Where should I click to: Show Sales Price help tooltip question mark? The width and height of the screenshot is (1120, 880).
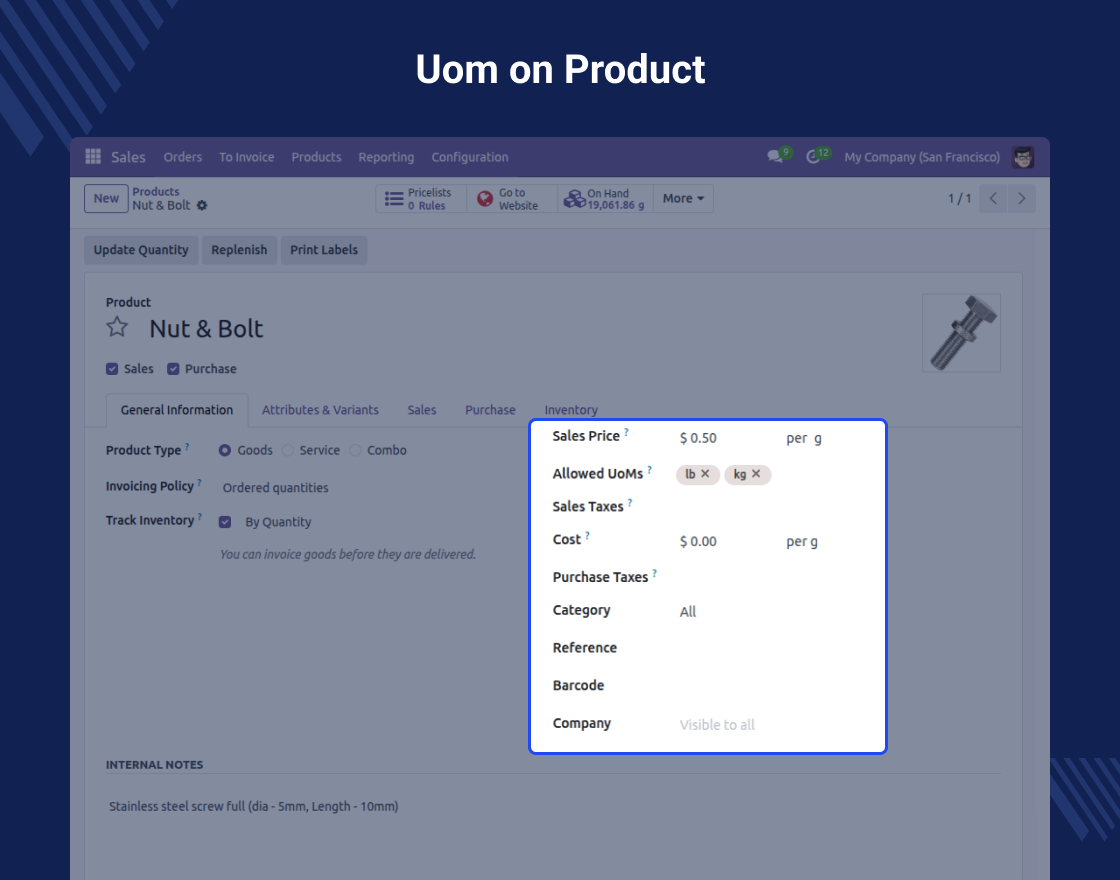point(626,431)
